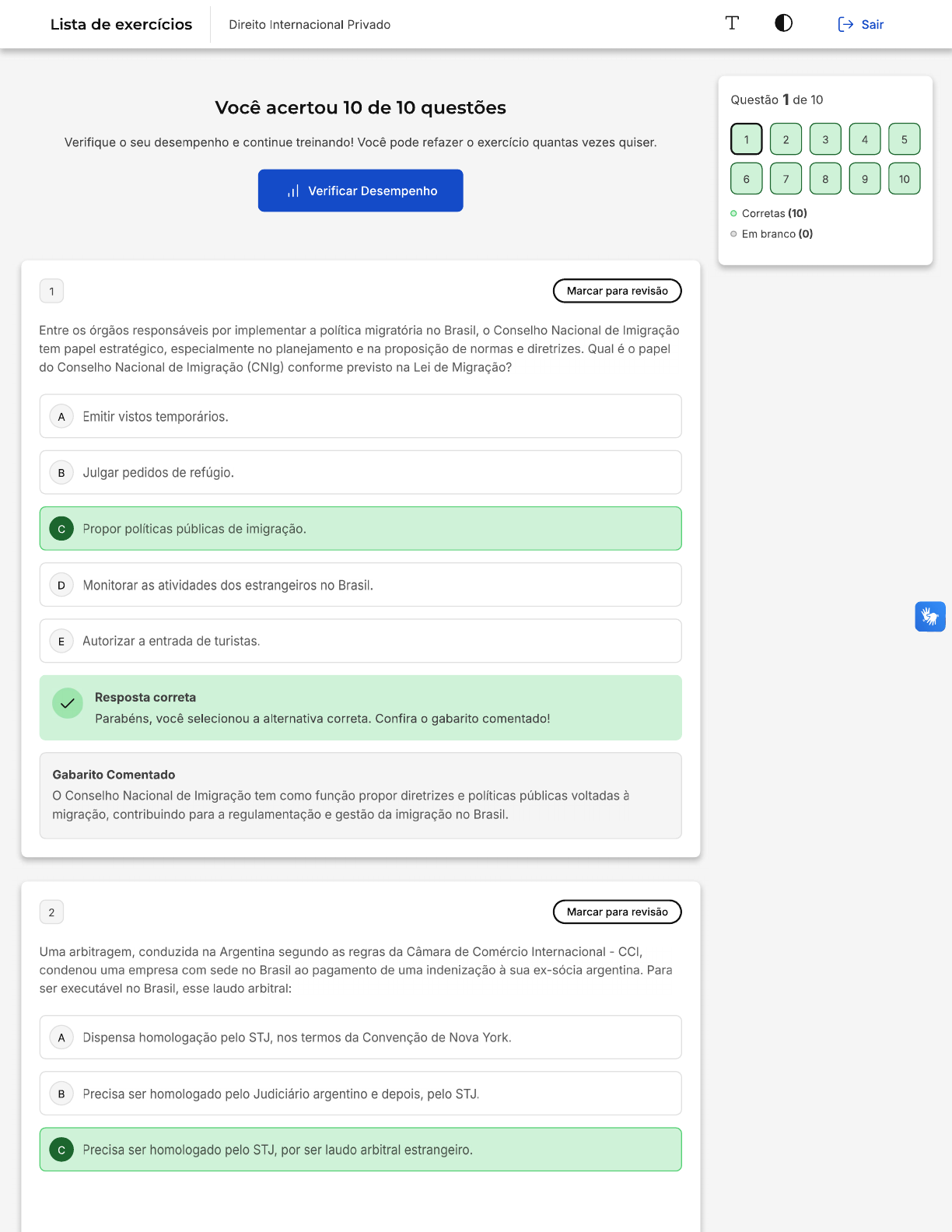Click the Lista de exercícios header title

click(121, 25)
